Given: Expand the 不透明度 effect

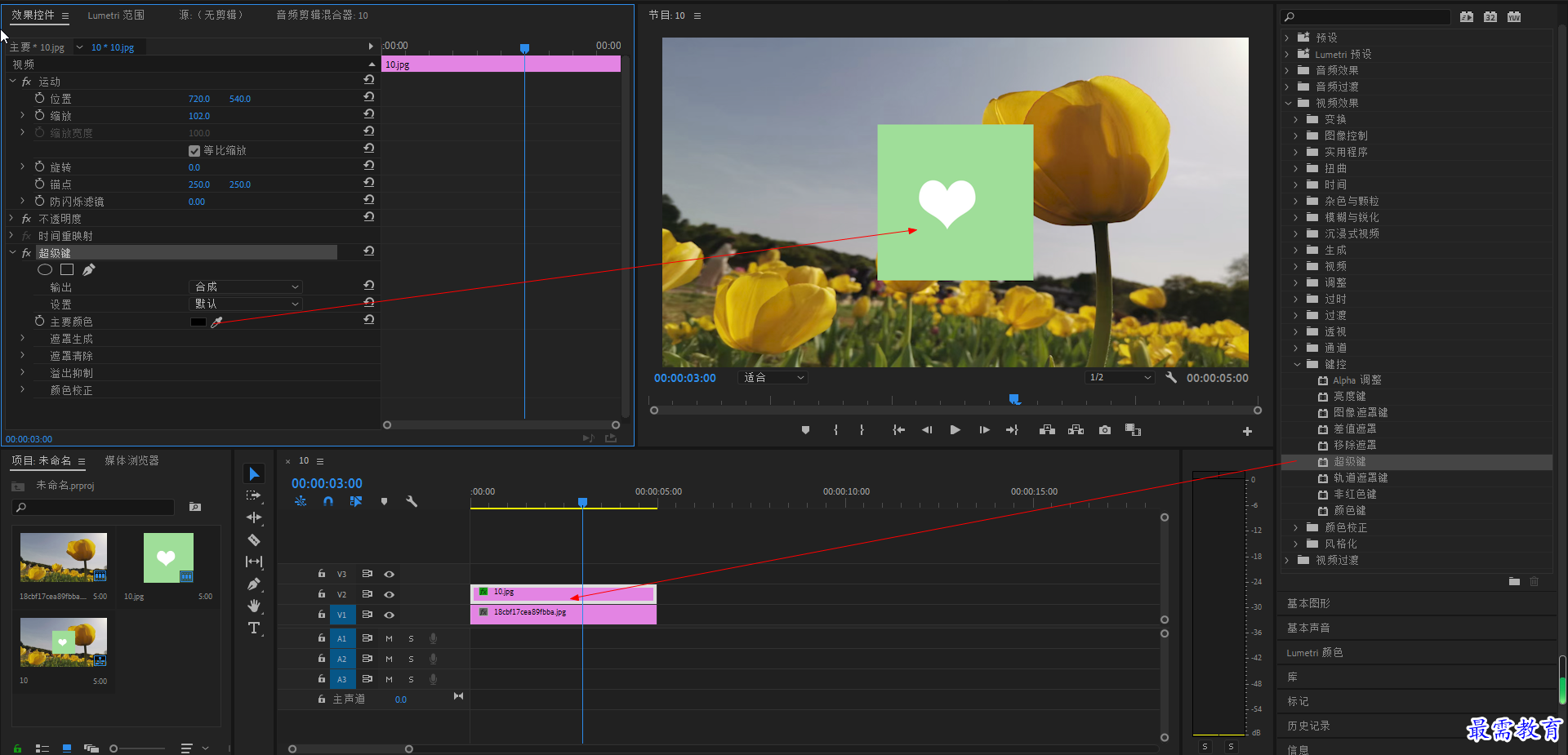Looking at the screenshot, I should point(11,218).
